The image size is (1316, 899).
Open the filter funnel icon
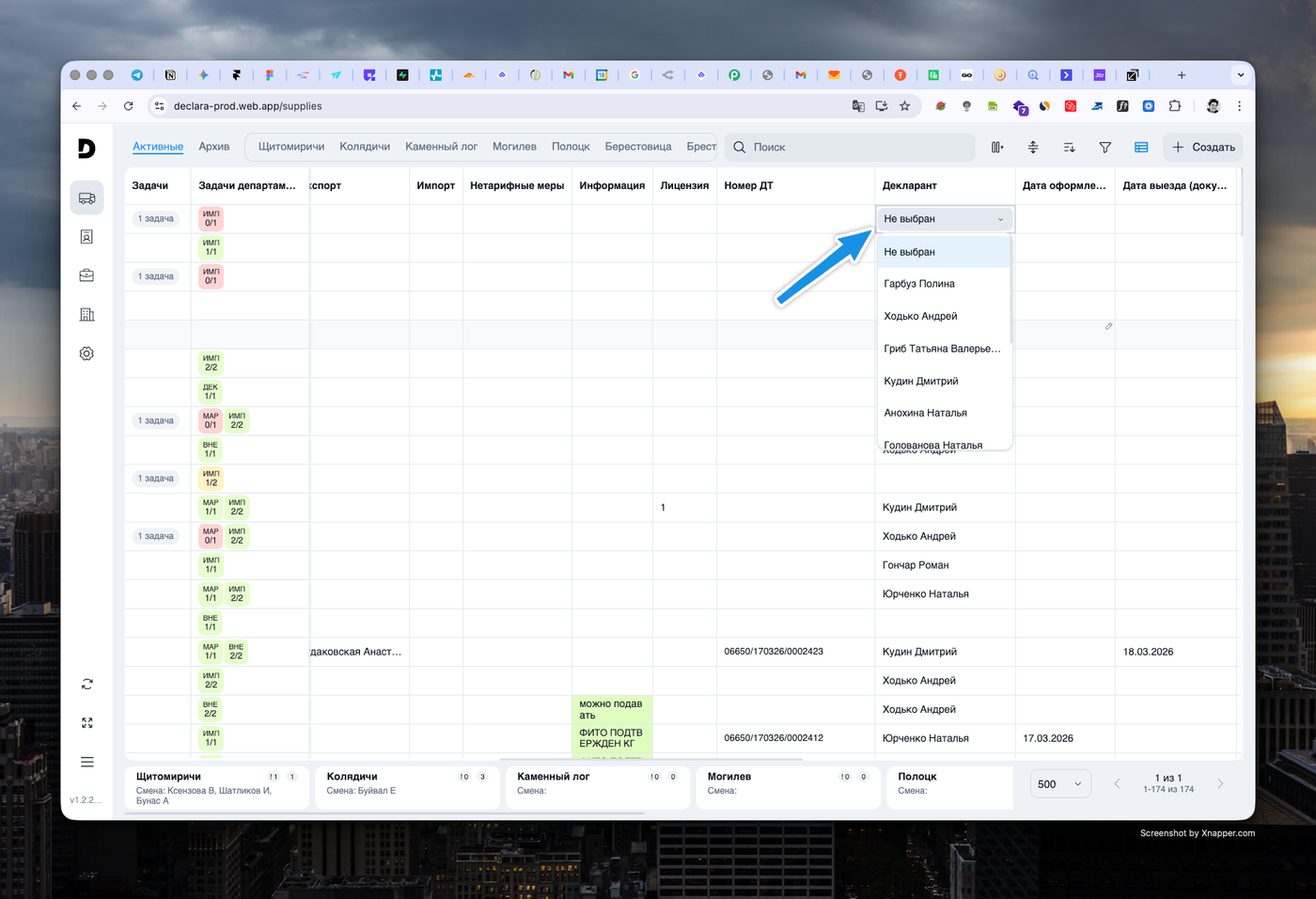tap(1105, 147)
